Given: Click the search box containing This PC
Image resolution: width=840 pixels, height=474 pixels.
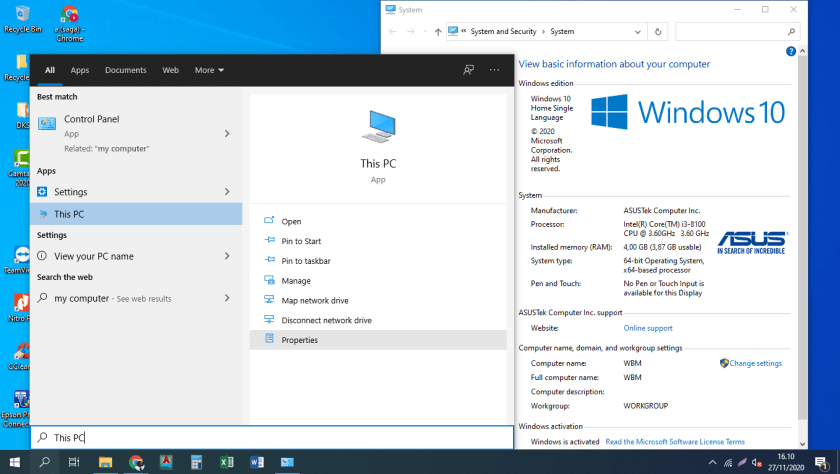Looking at the screenshot, I should tap(272, 438).
